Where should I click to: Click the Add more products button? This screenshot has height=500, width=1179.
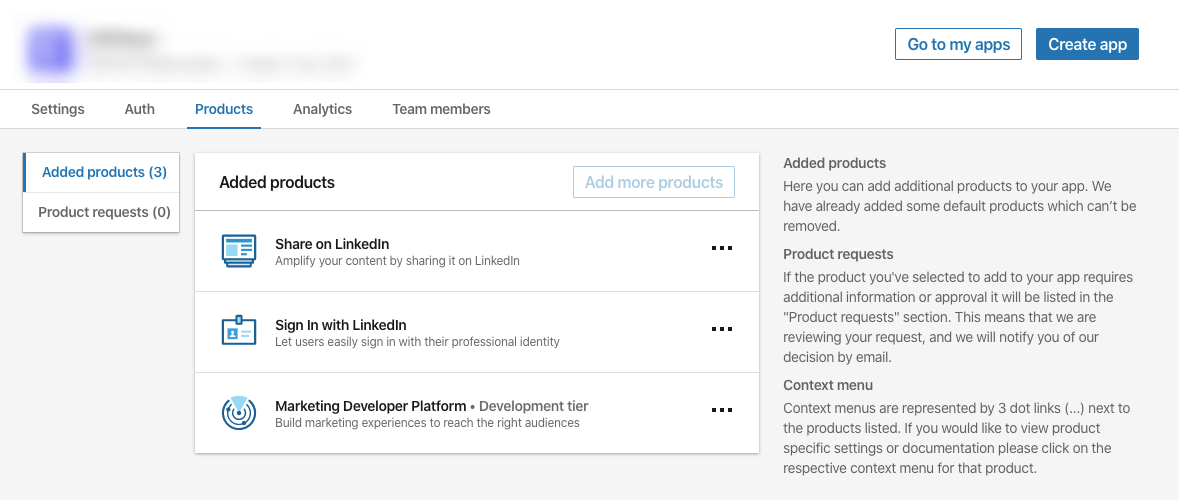(x=653, y=182)
